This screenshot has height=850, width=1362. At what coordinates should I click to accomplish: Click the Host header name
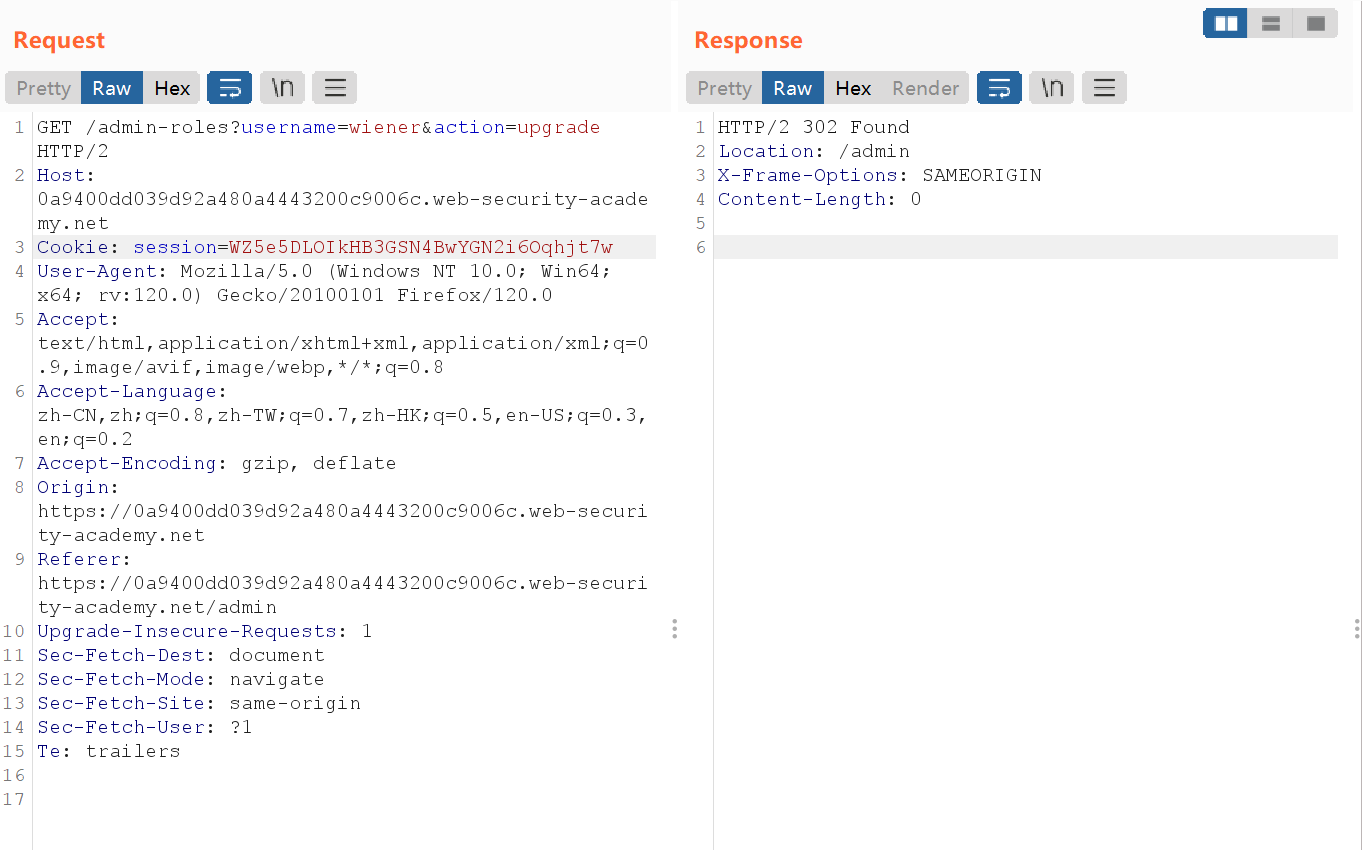click(61, 175)
